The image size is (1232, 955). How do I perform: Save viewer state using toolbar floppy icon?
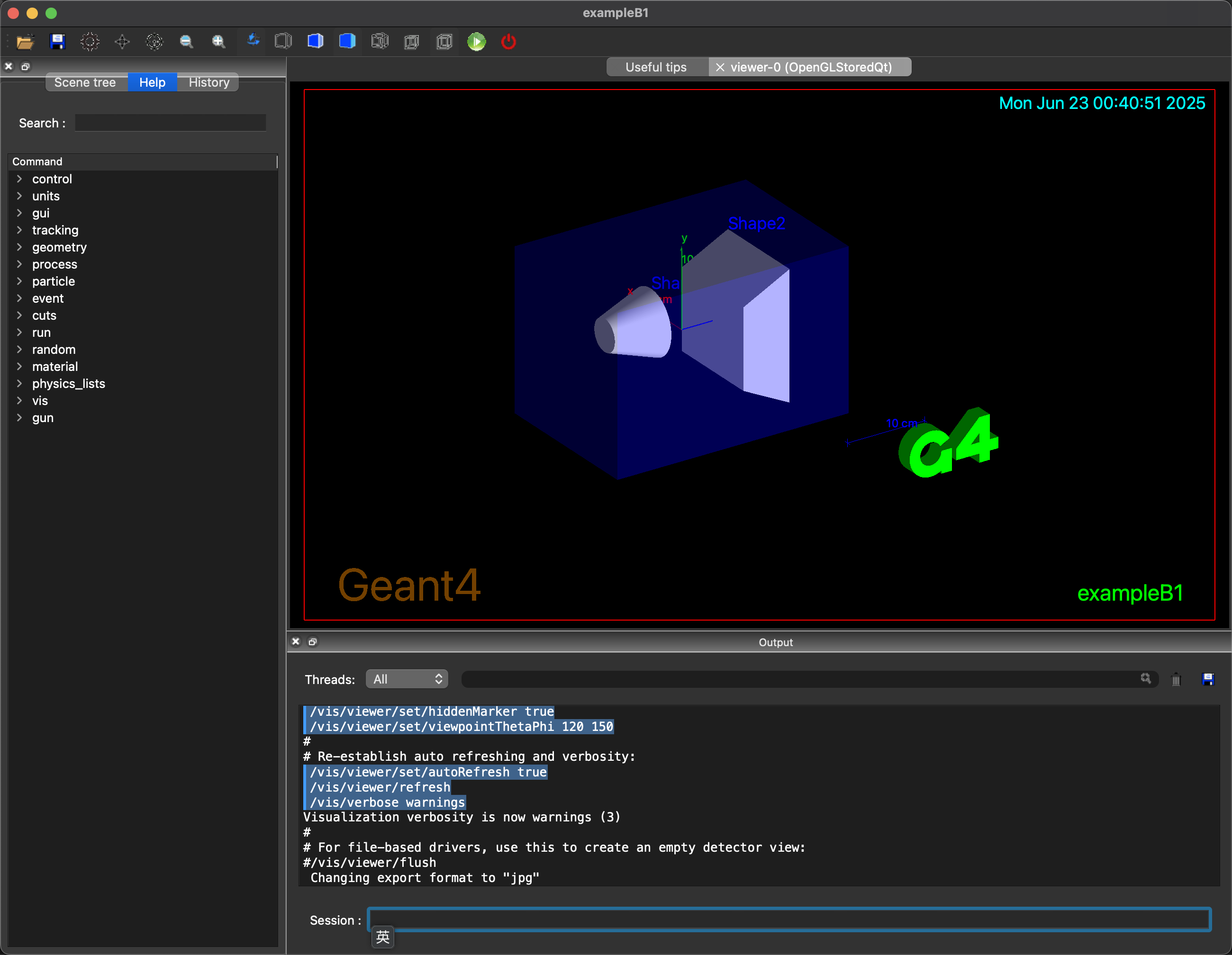pos(57,42)
